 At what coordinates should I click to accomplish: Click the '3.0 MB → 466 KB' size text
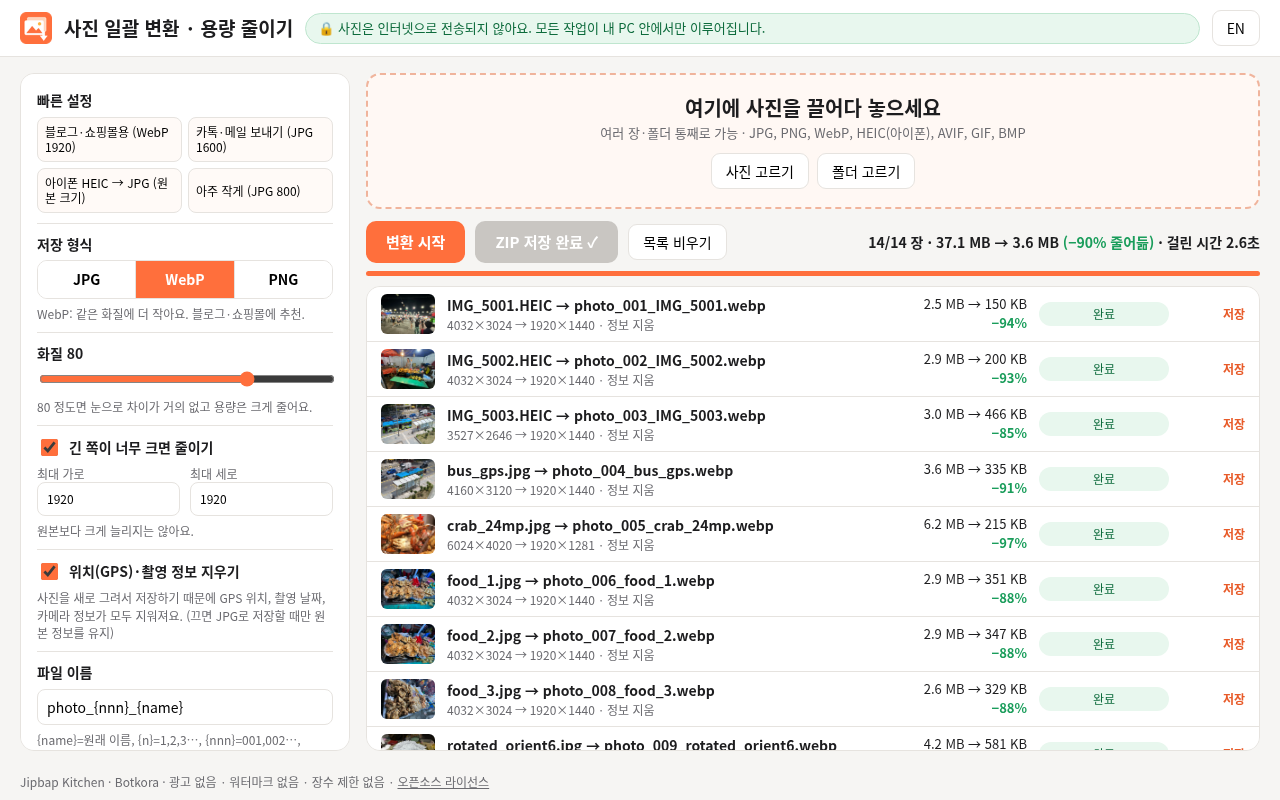tap(975, 414)
